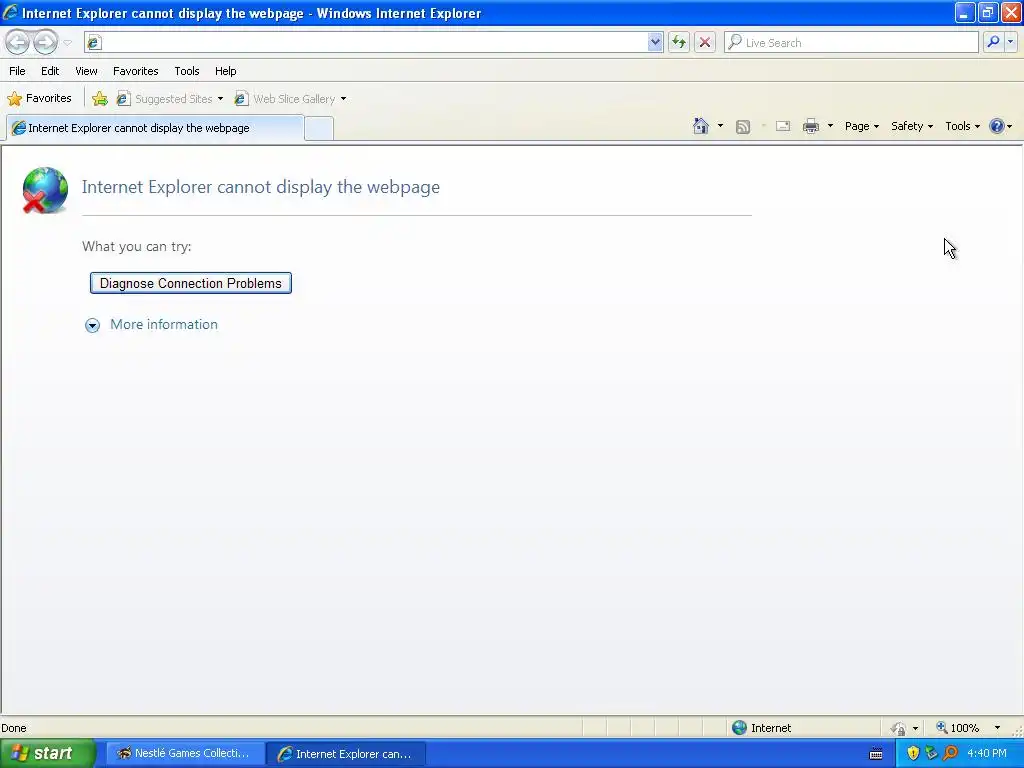Viewport: 1024px width, 768px height.
Task: Click the blue Help question mark icon
Action: point(997,126)
